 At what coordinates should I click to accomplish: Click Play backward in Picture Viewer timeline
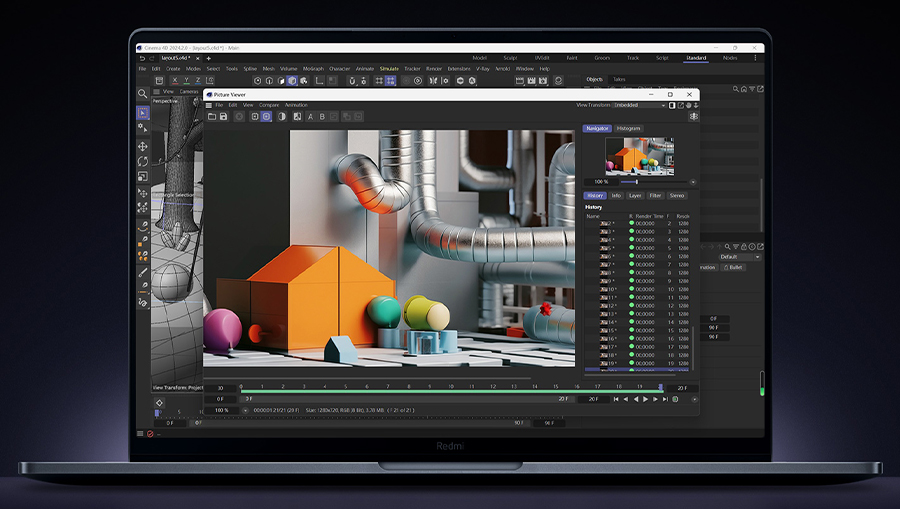pyautogui.click(x=636, y=399)
